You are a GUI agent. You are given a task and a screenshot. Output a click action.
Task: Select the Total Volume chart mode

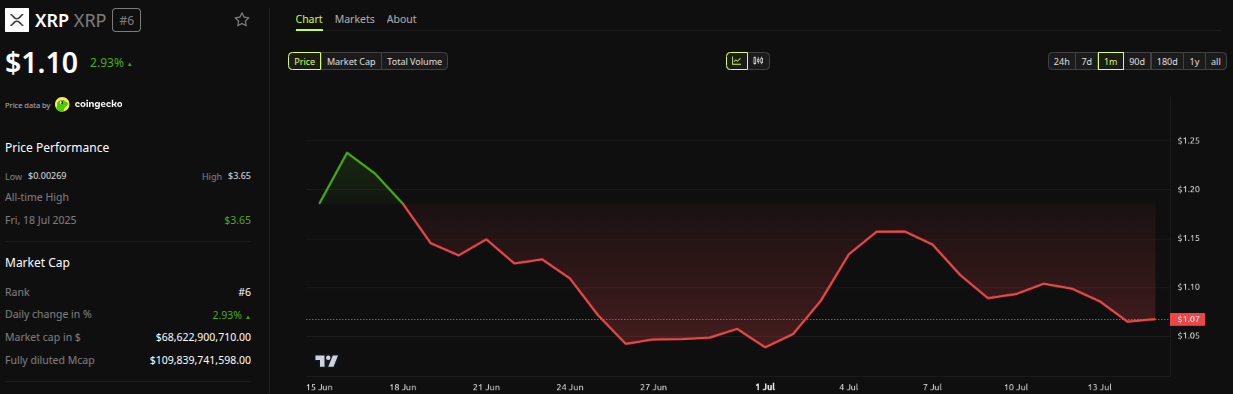[x=414, y=61]
